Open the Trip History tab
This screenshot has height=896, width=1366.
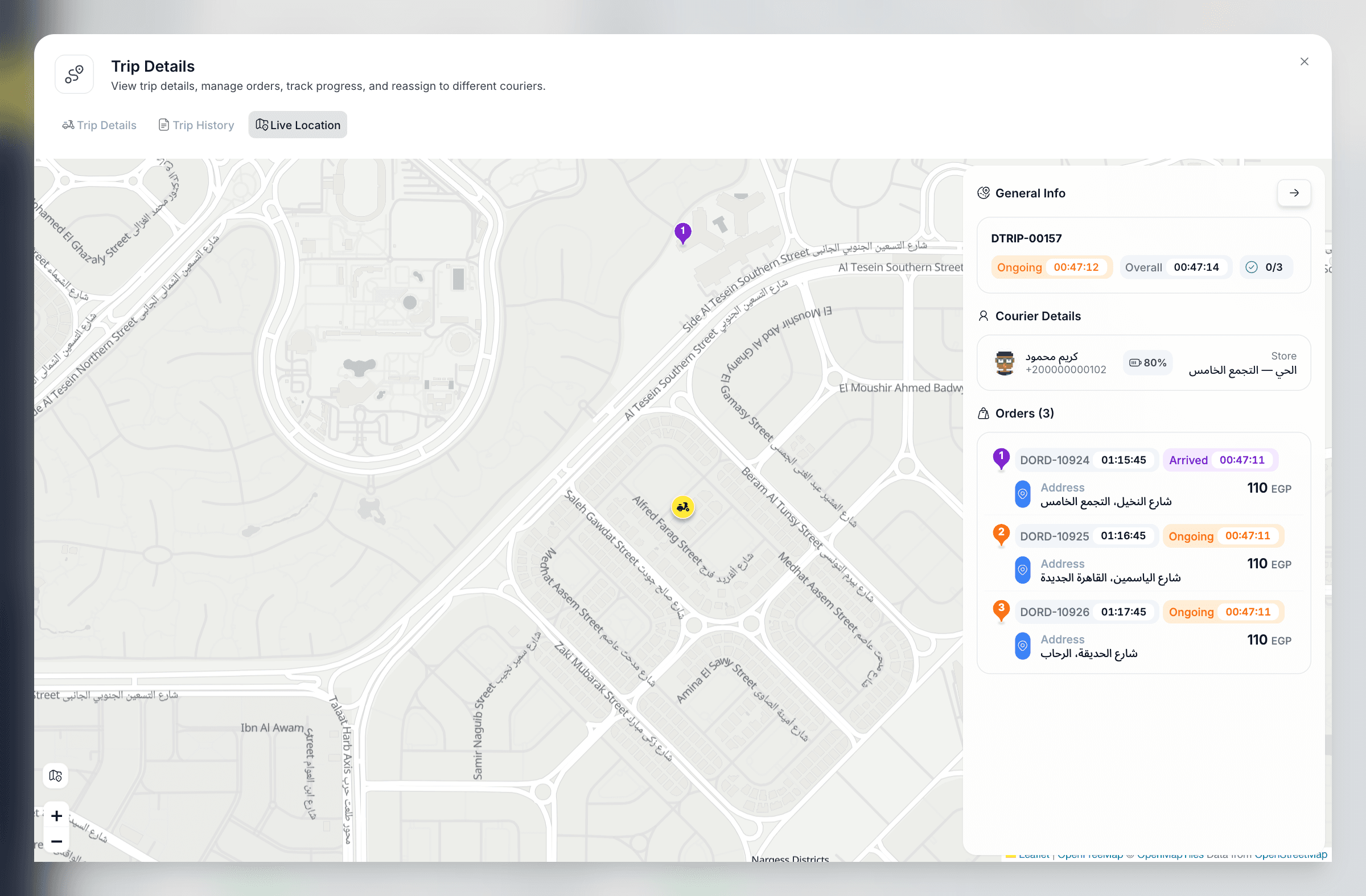(196, 125)
